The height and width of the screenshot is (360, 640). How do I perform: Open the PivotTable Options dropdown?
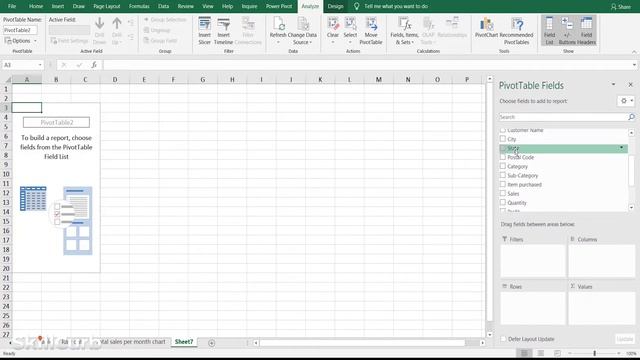pyautogui.click(x=20, y=41)
